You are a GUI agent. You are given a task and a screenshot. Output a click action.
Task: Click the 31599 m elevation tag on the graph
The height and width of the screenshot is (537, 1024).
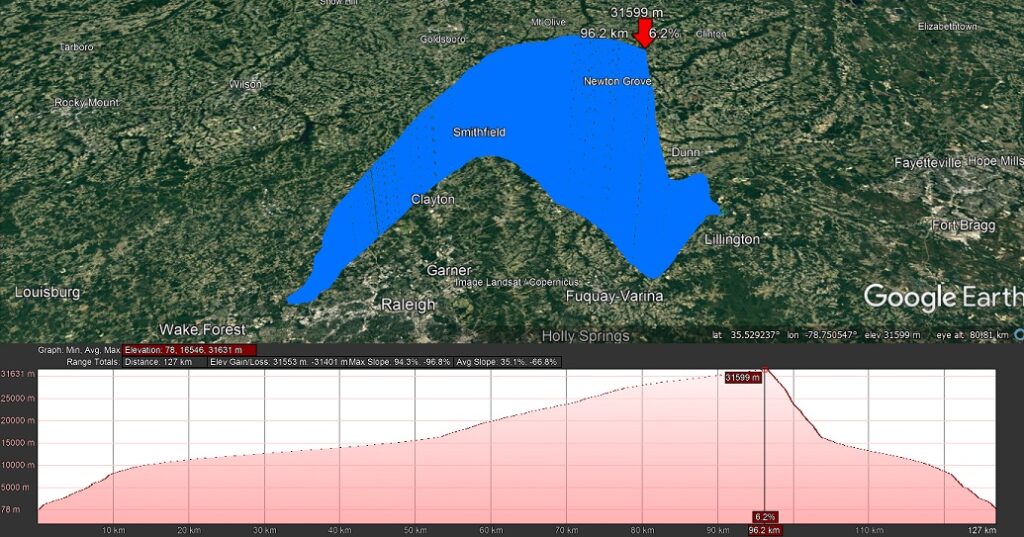tap(742, 378)
